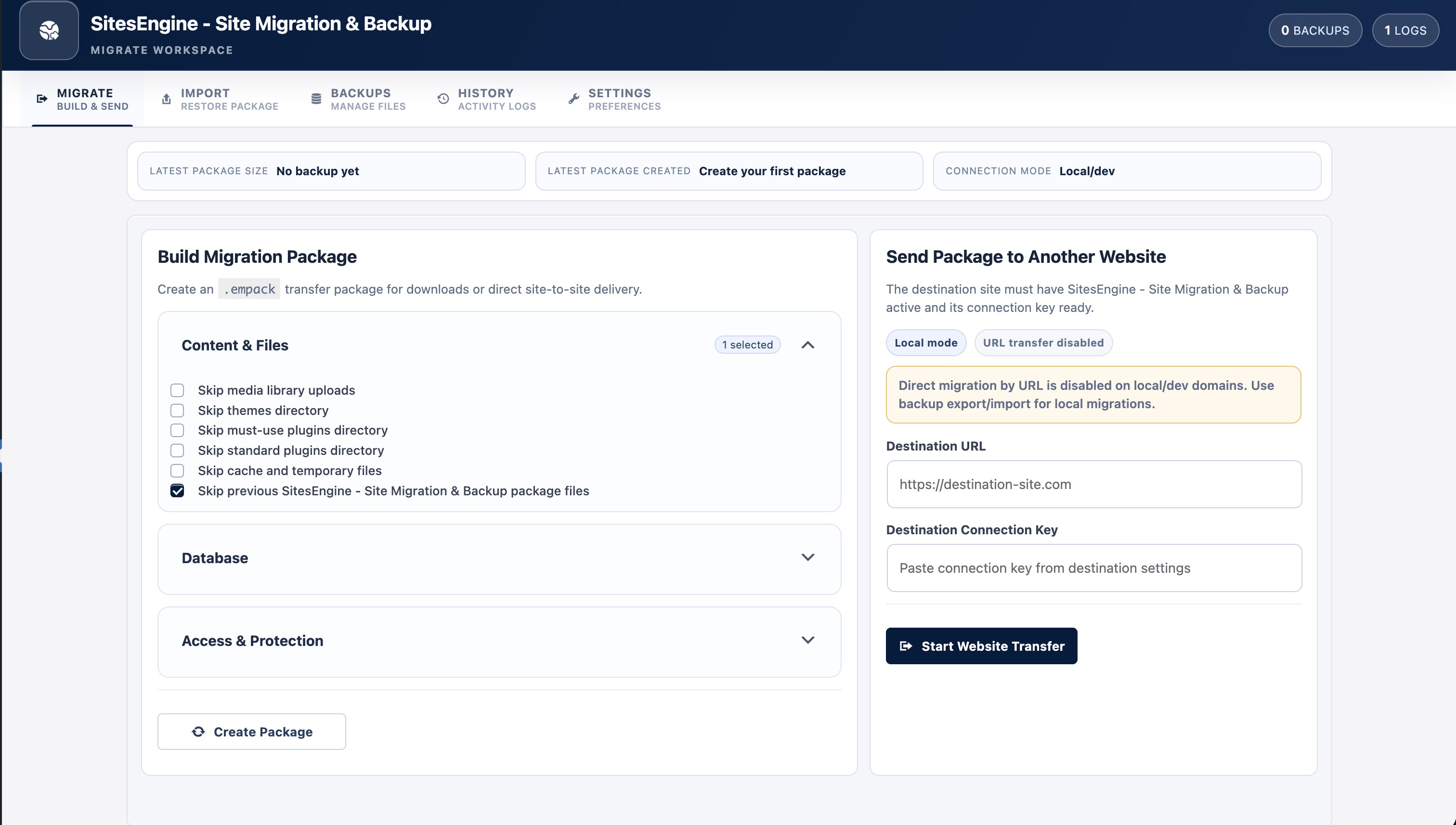1456x825 pixels.
Task: Click the "Destination URL" label
Action: (936, 446)
